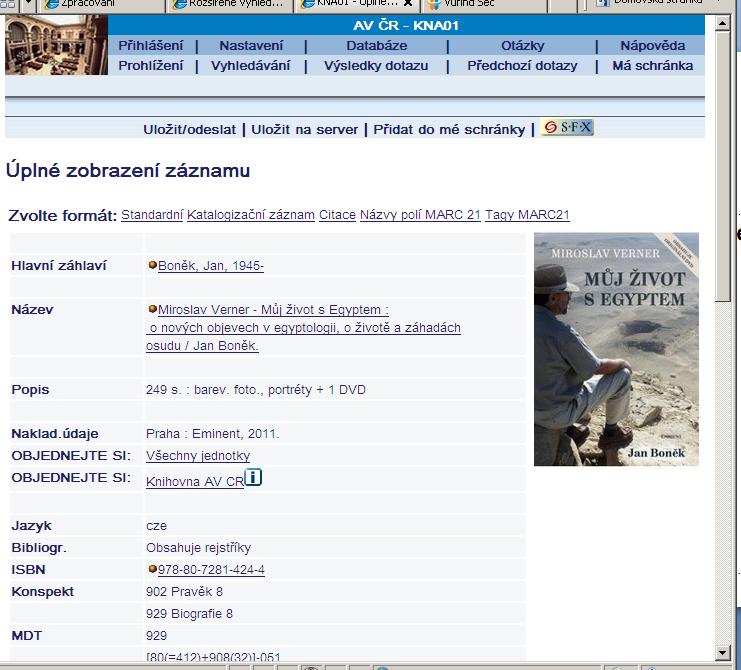Open the Přihlášení menu item
The image size is (741, 670).
151,45
